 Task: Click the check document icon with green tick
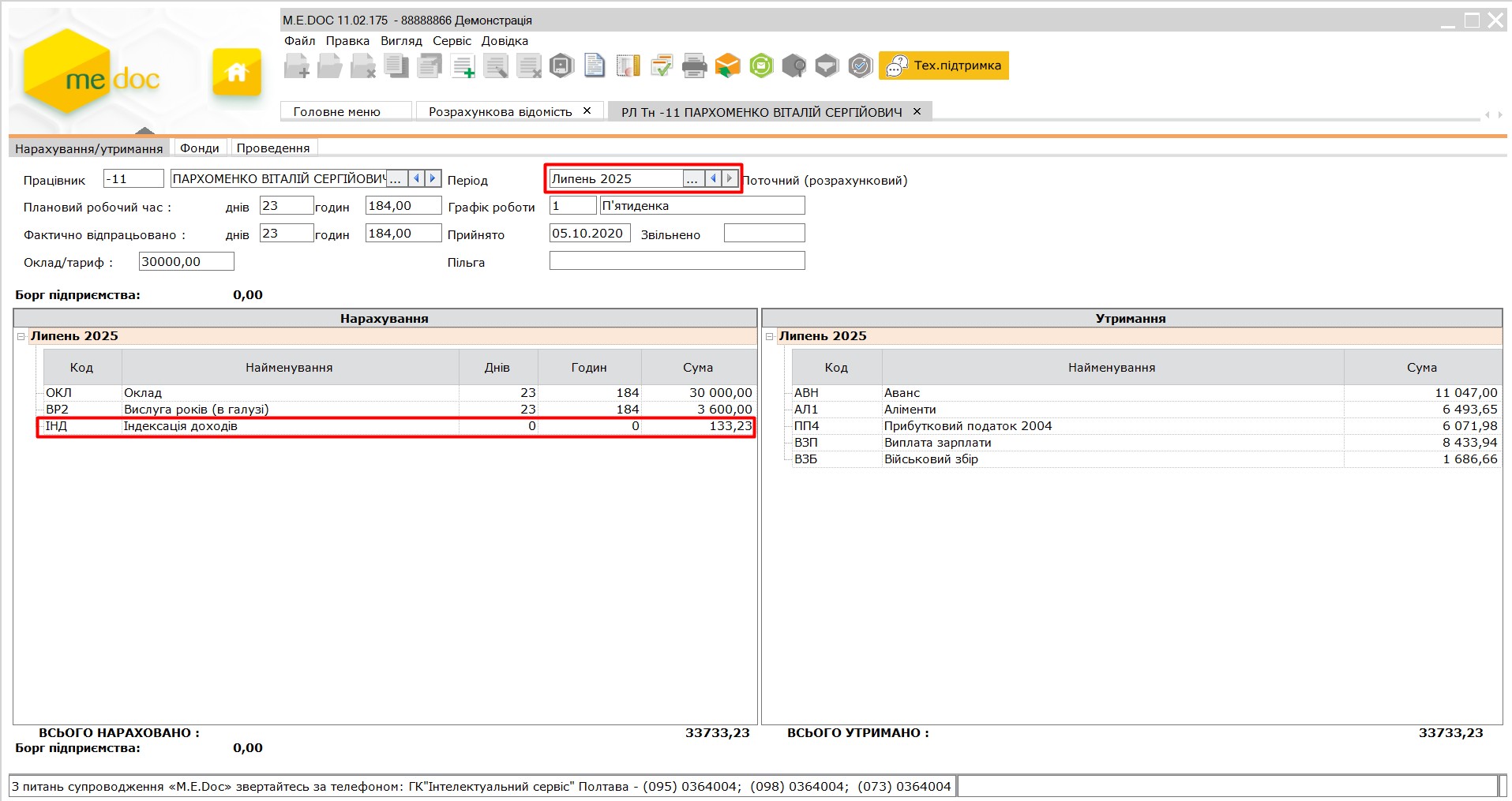pos(661,66)
